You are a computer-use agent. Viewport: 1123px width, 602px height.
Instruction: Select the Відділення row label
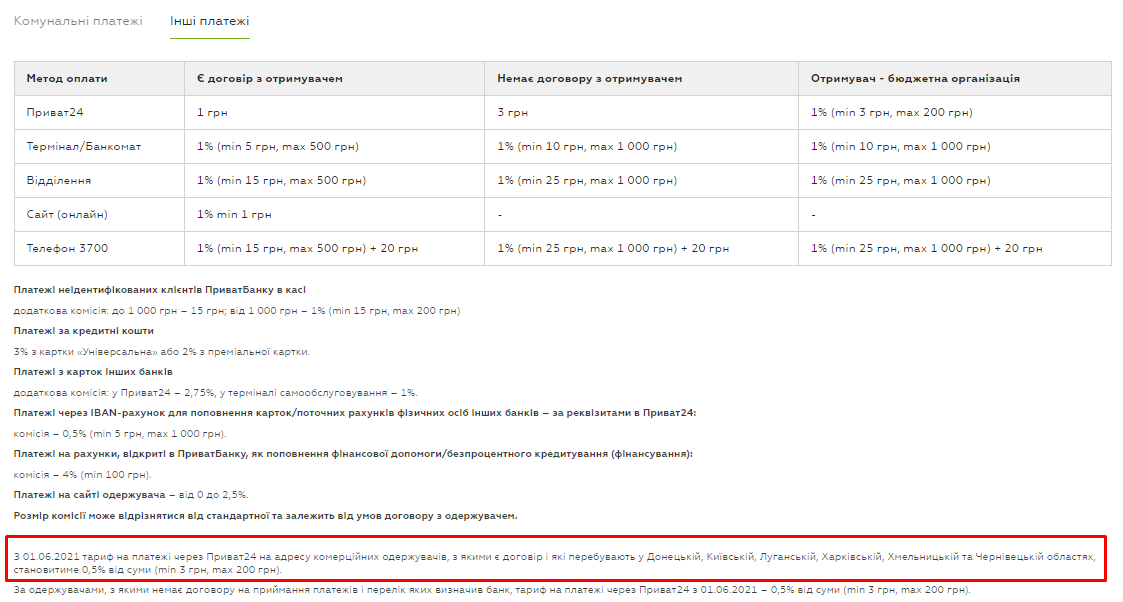(59, 180)
